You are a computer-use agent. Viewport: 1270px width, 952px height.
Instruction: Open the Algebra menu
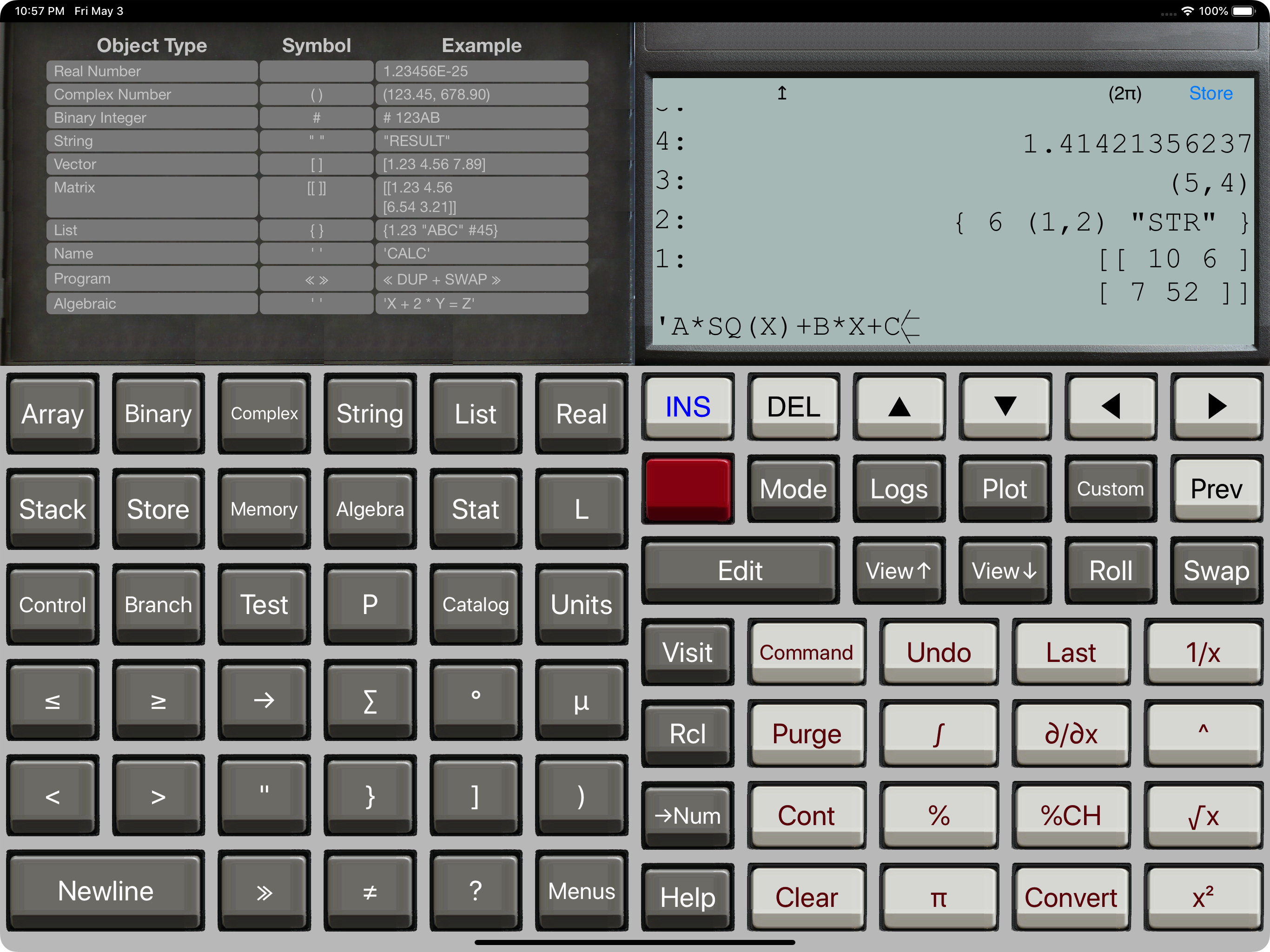(x=370, y=509)
